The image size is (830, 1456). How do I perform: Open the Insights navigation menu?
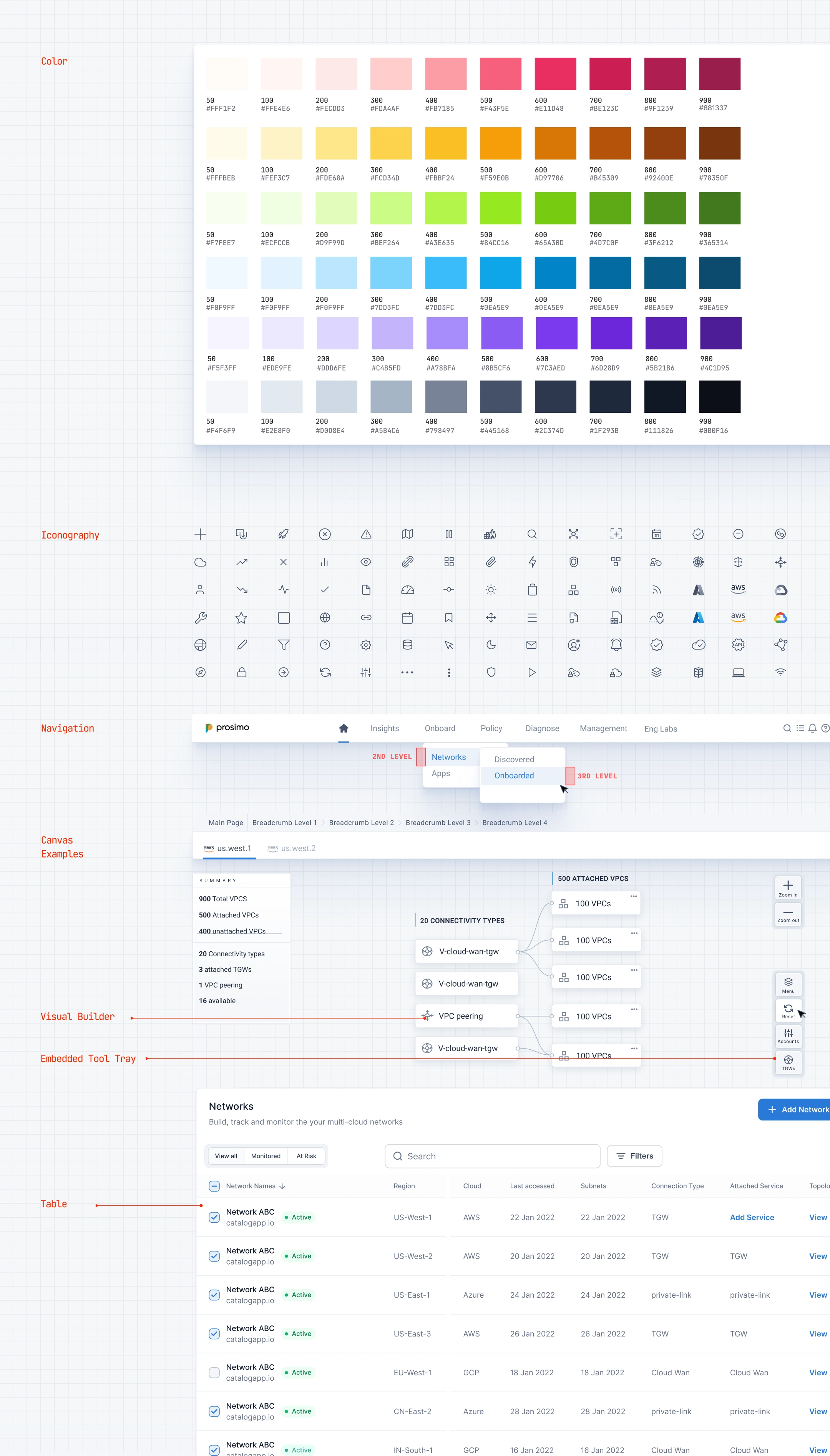click(x=384, y=728)
